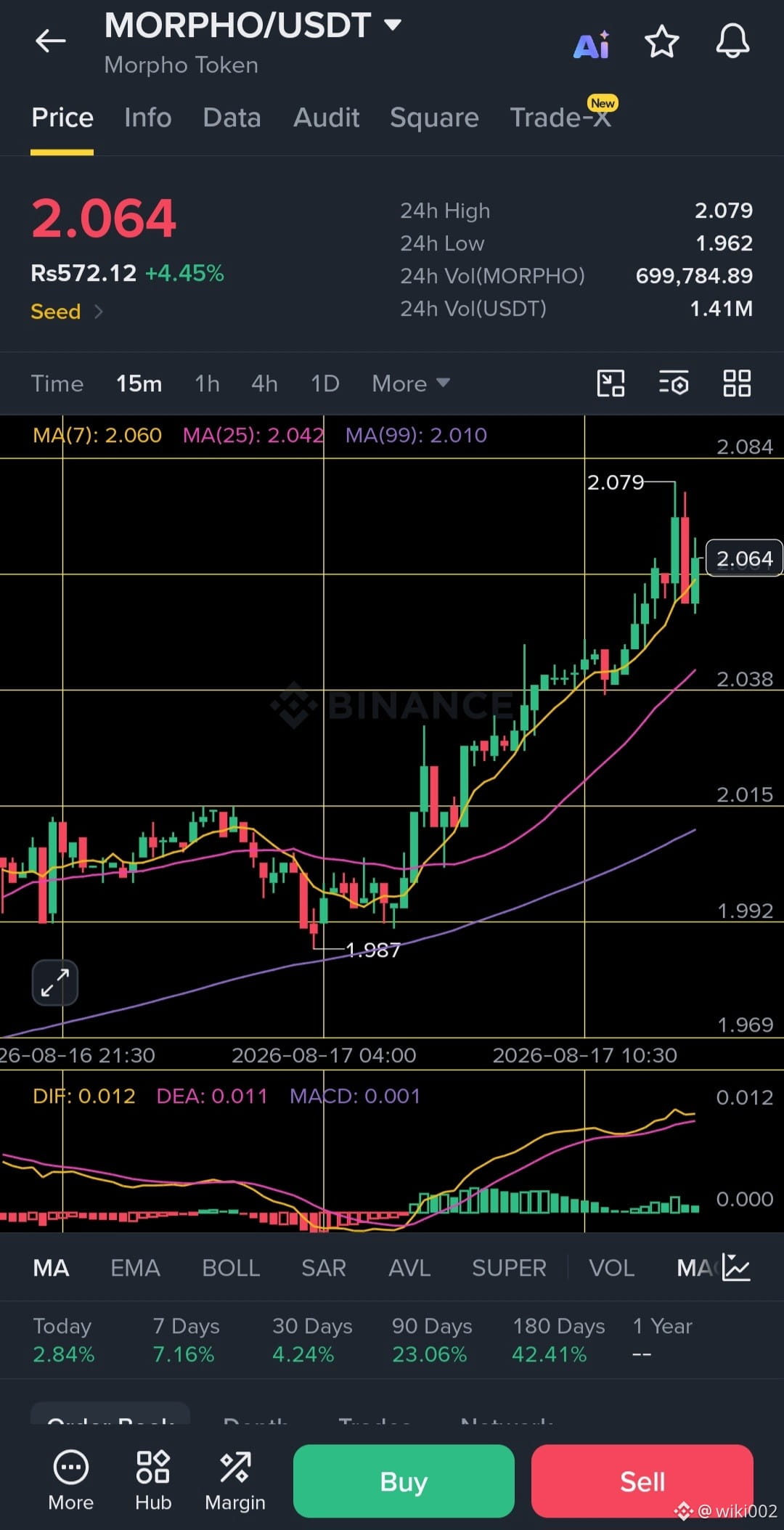Select the 15m interval
The image size is (784, 1530).
click(x=139, y=383)
